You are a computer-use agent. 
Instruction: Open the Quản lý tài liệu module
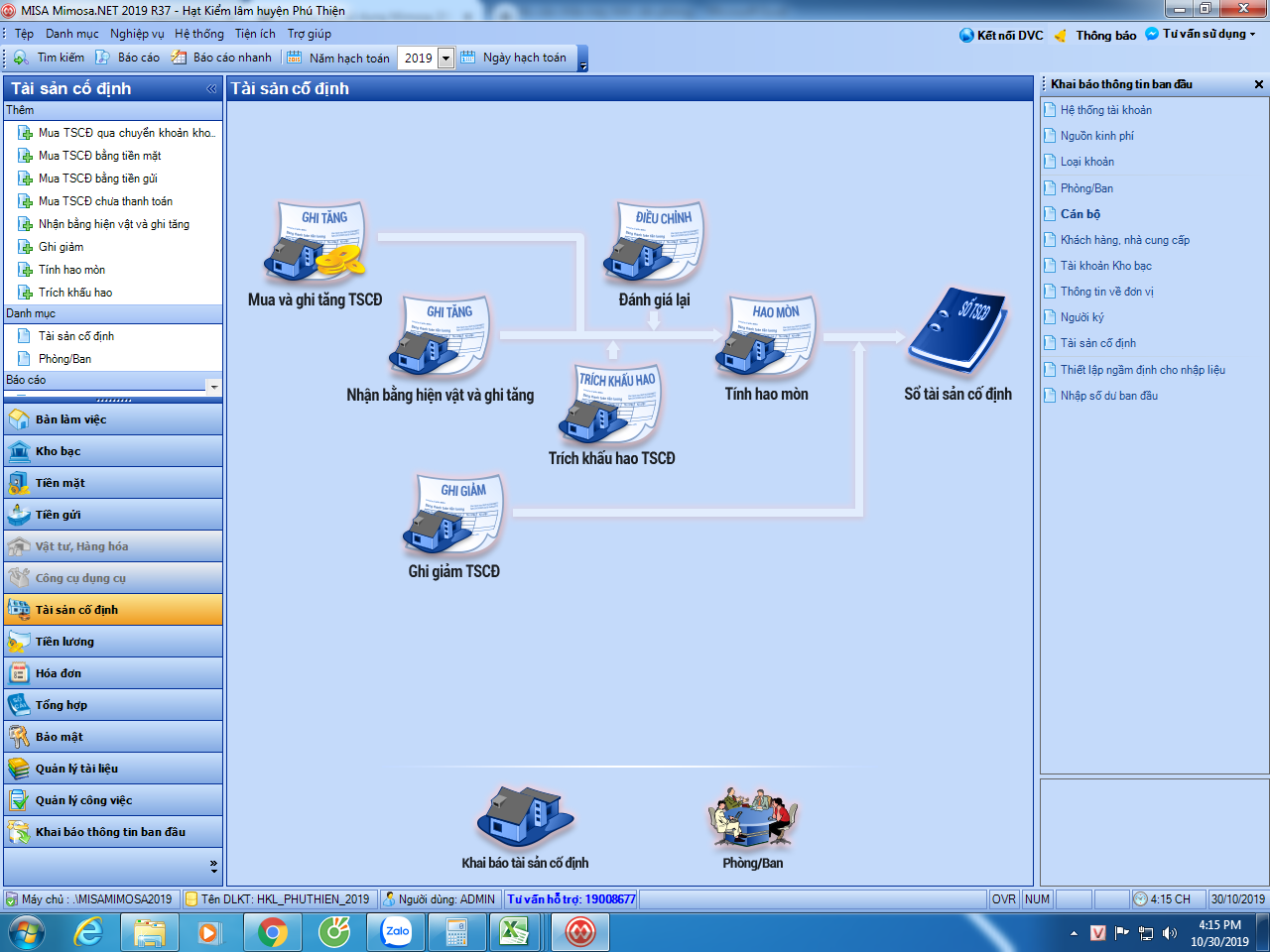click(113, 769)
